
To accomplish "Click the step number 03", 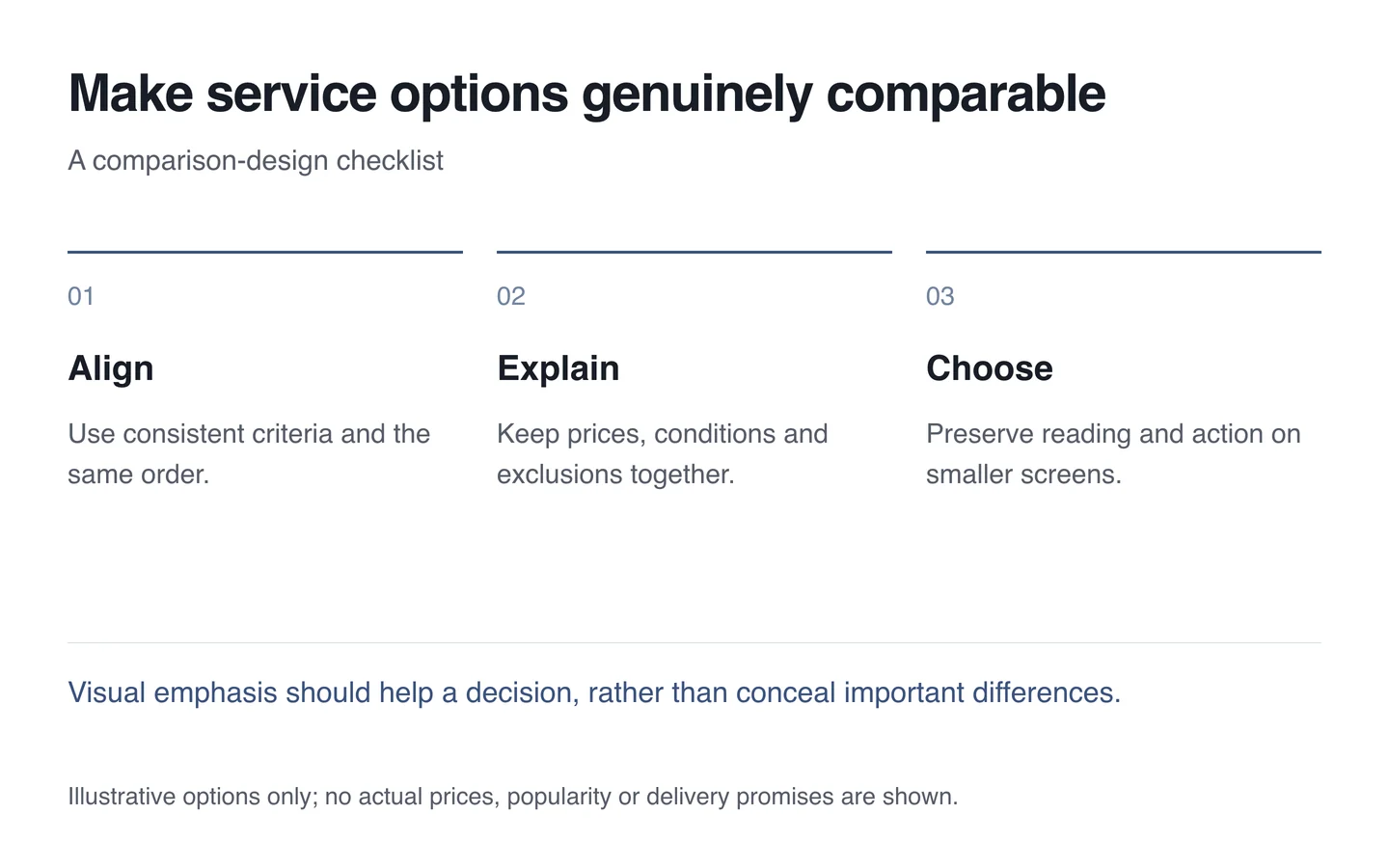I will pos(940,296).
